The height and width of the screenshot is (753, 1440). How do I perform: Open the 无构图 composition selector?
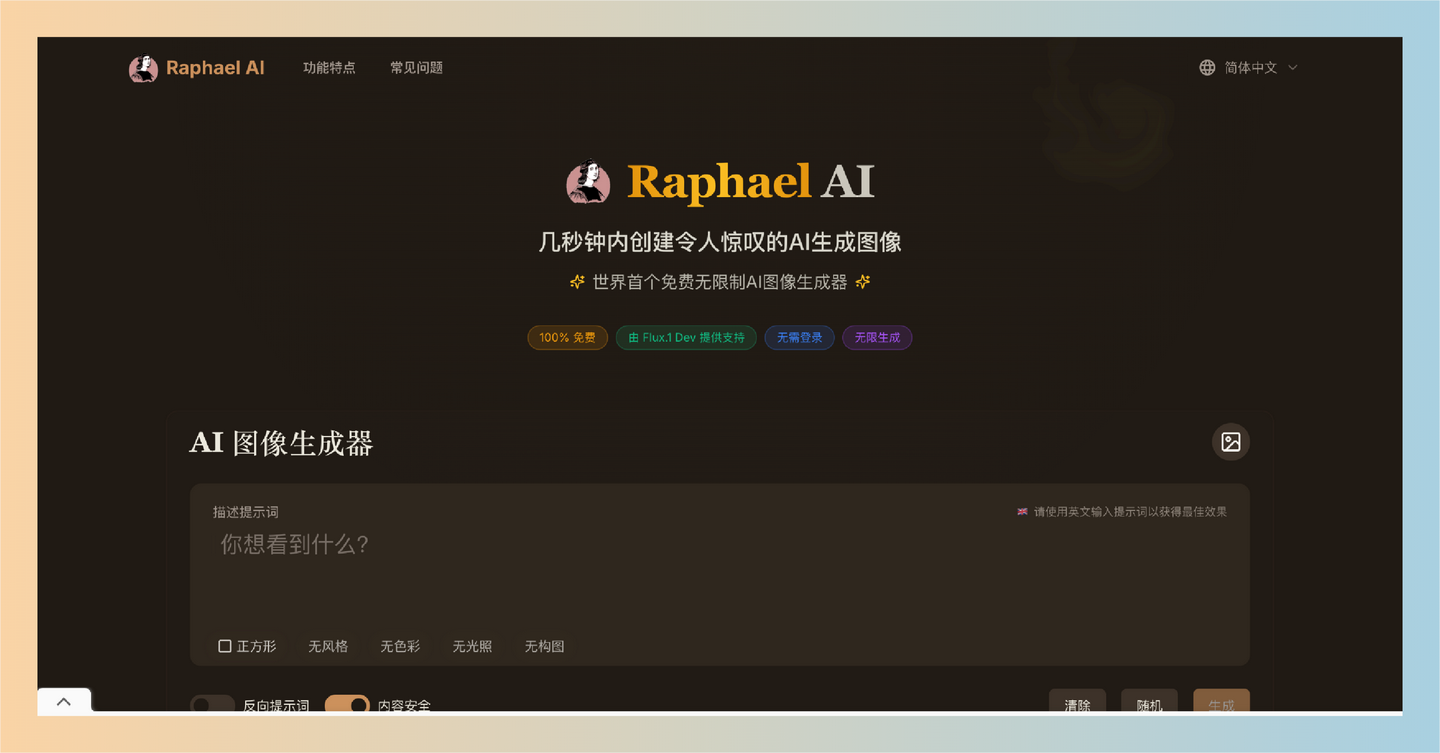544,646
